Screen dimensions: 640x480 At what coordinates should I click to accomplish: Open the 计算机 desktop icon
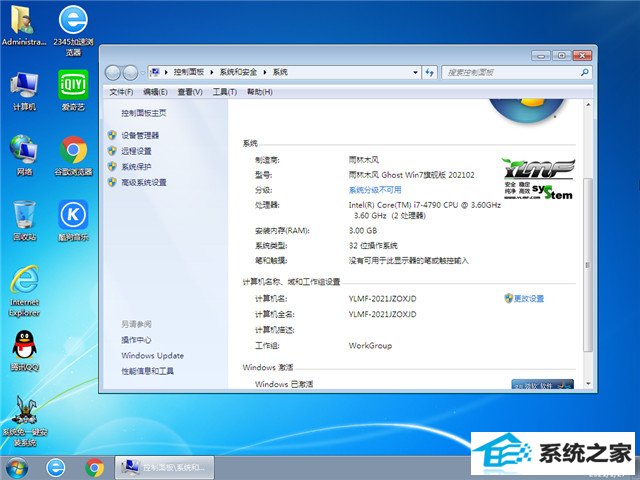(24, 91)
